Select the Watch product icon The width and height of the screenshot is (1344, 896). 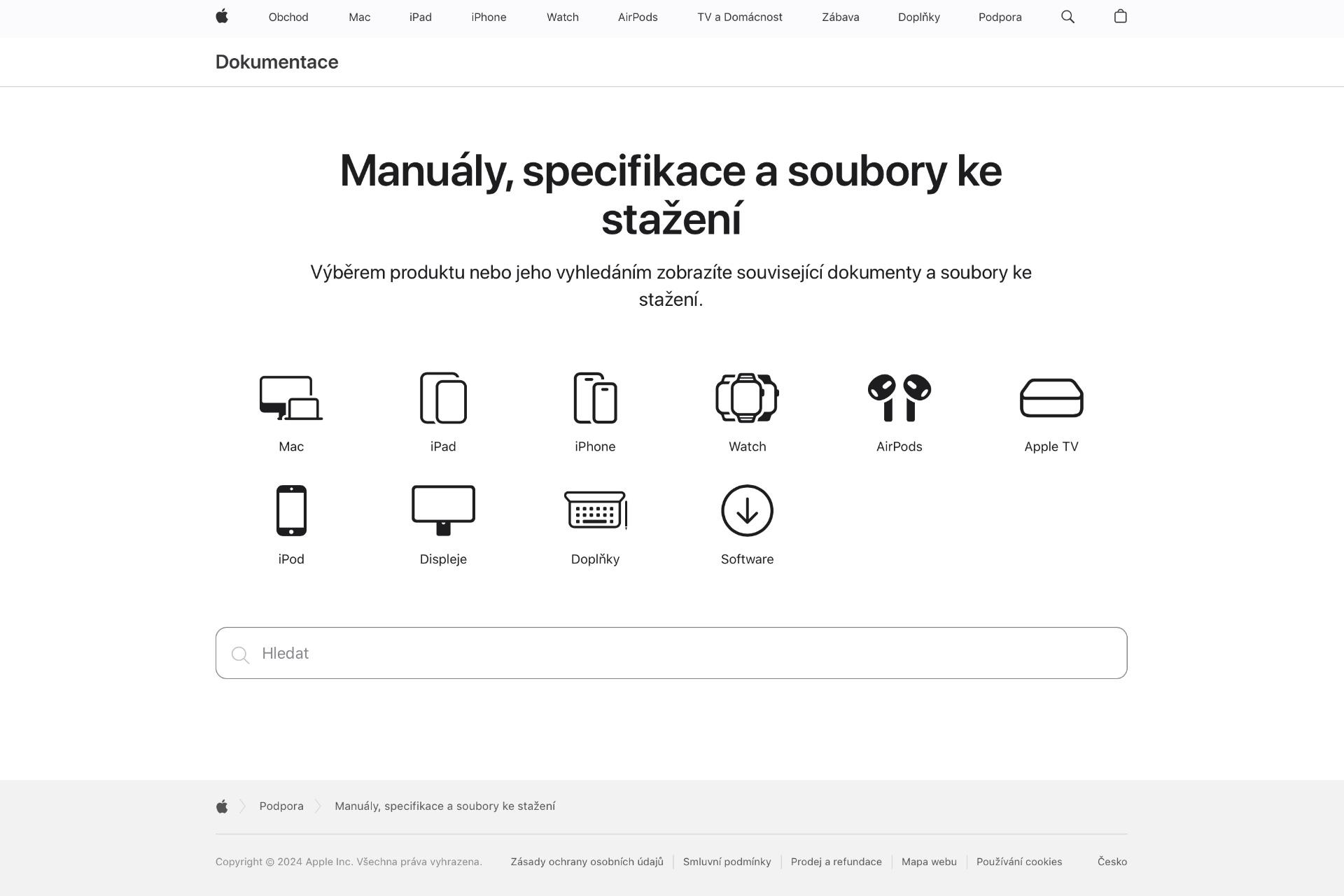coord(747,398)
